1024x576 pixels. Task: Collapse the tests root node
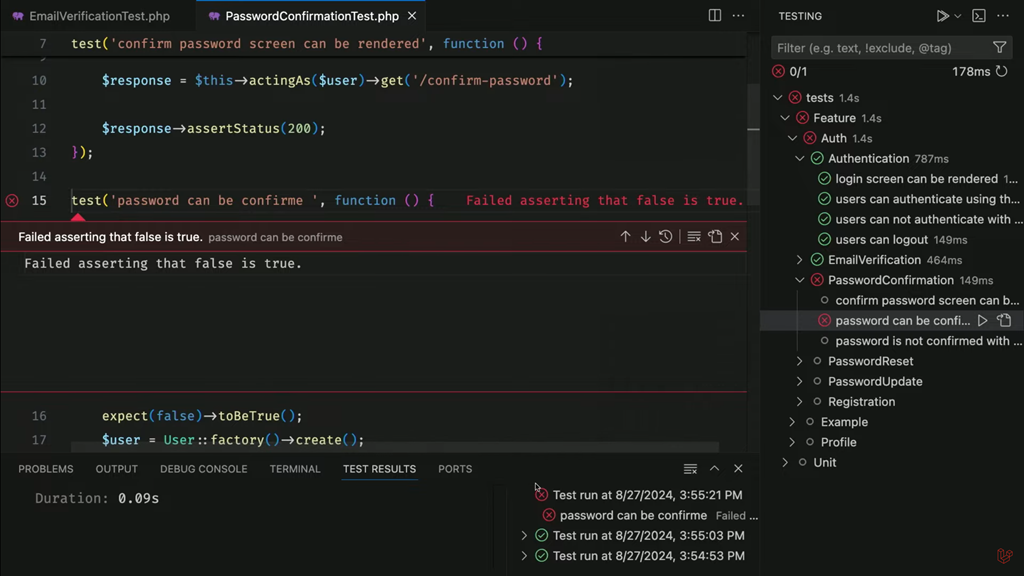point(777,98)
